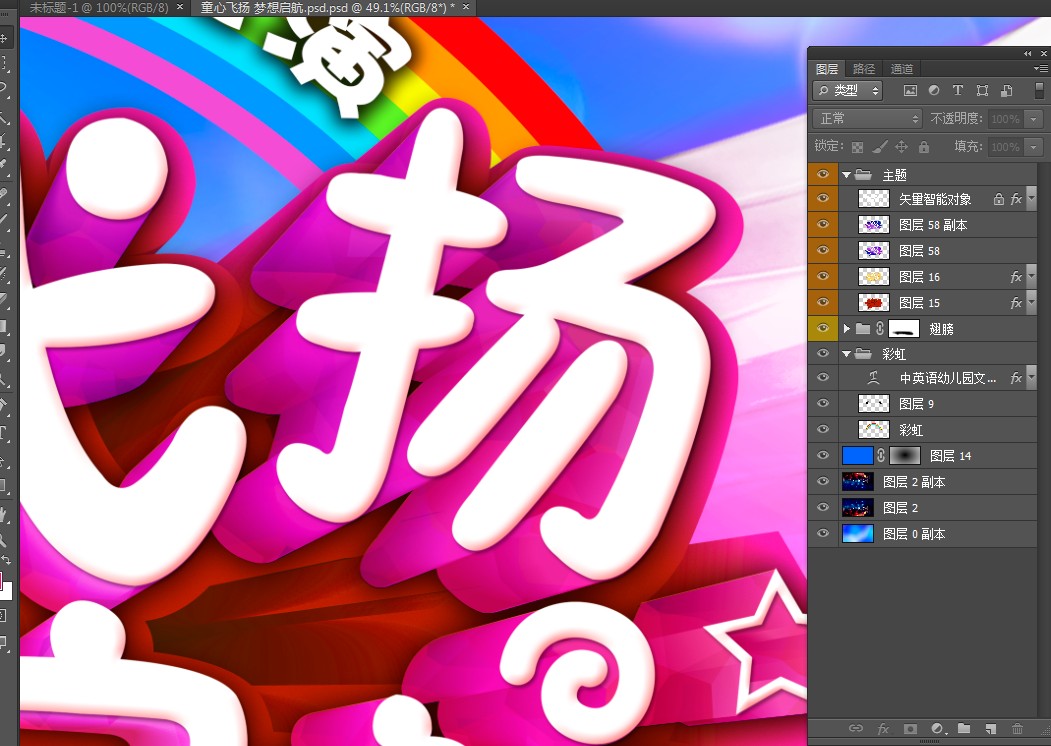1051x746 pixels.
Task: Click the link layers icon at panel bottom
Action: click(856, 729)
